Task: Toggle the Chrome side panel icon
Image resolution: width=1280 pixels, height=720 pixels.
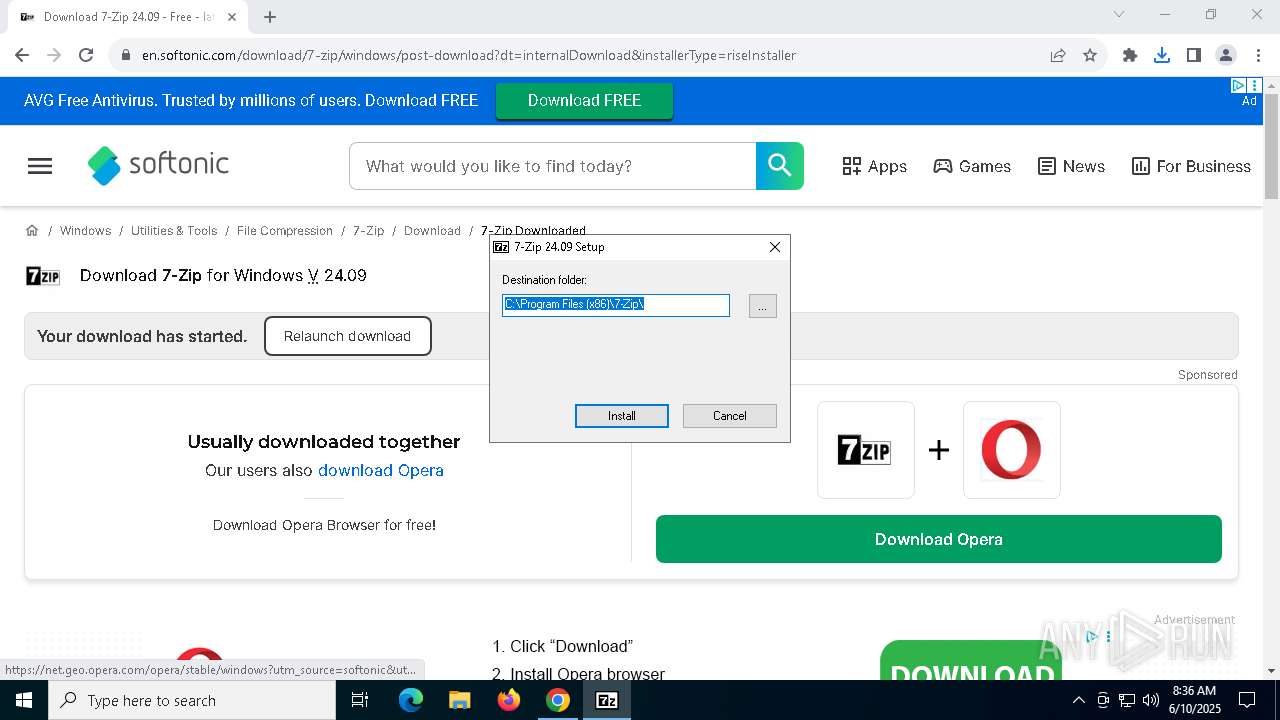Action: tap(1194, 55)
